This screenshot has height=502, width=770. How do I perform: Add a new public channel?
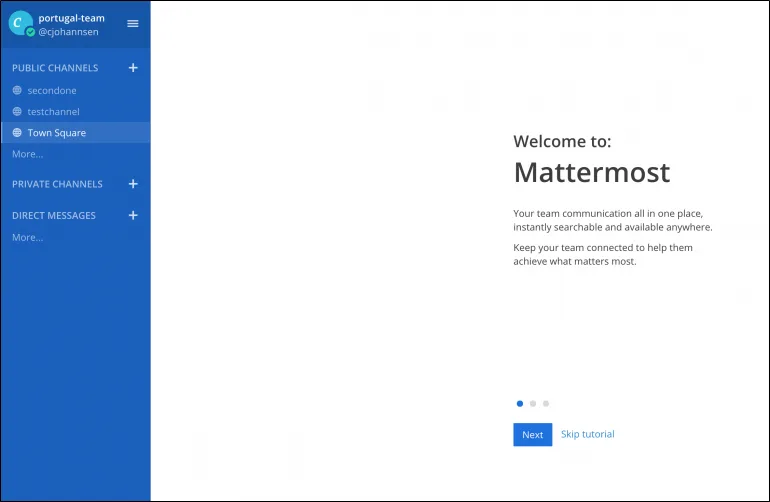coord(133,68)
